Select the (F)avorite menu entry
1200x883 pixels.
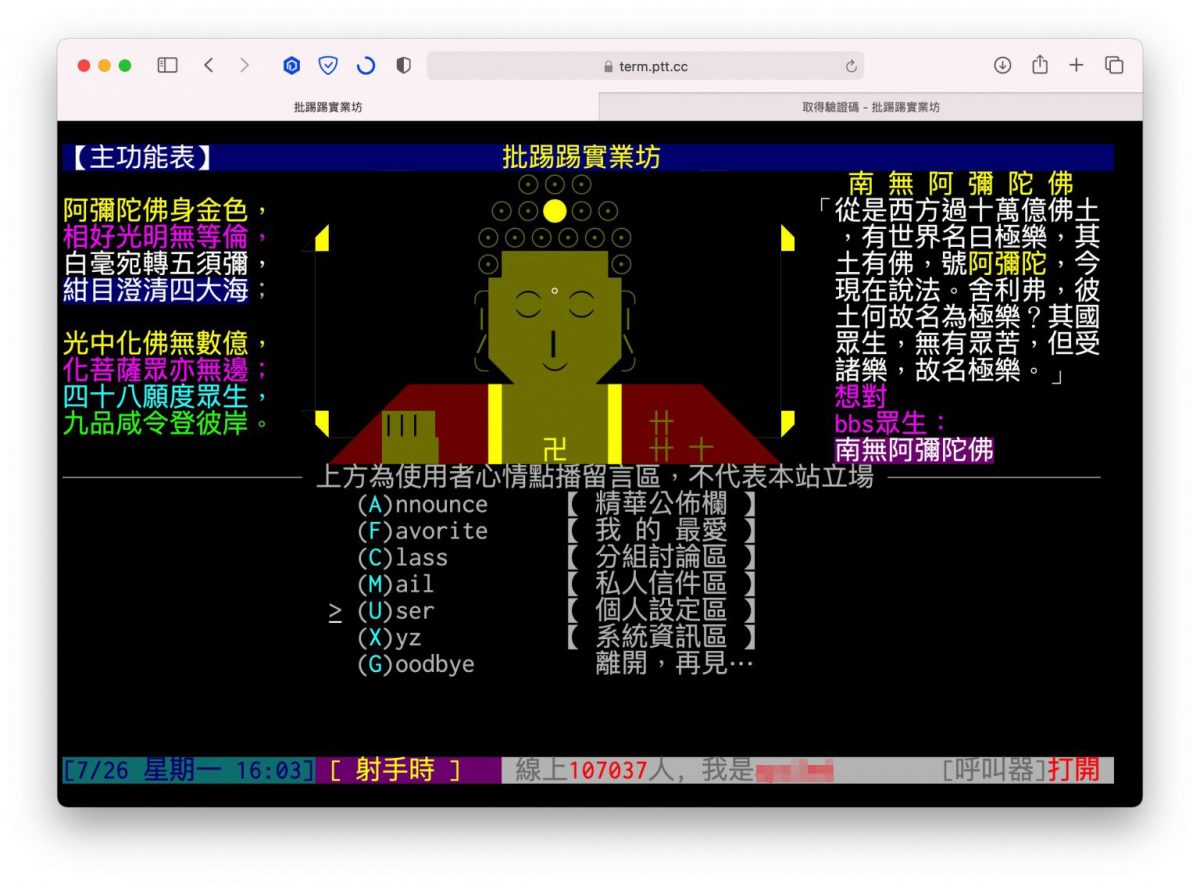tap(423, 531)
